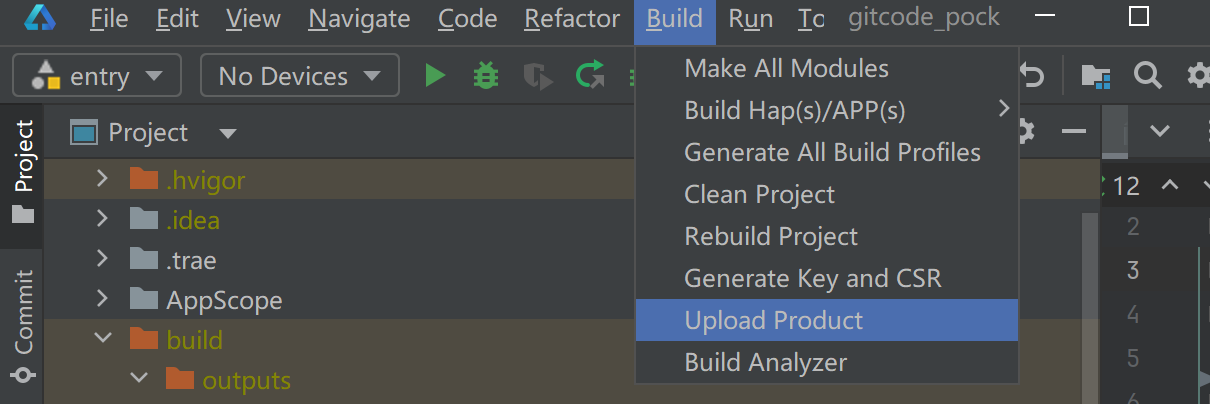Open the entry module dropdown

tap(97, 76)
